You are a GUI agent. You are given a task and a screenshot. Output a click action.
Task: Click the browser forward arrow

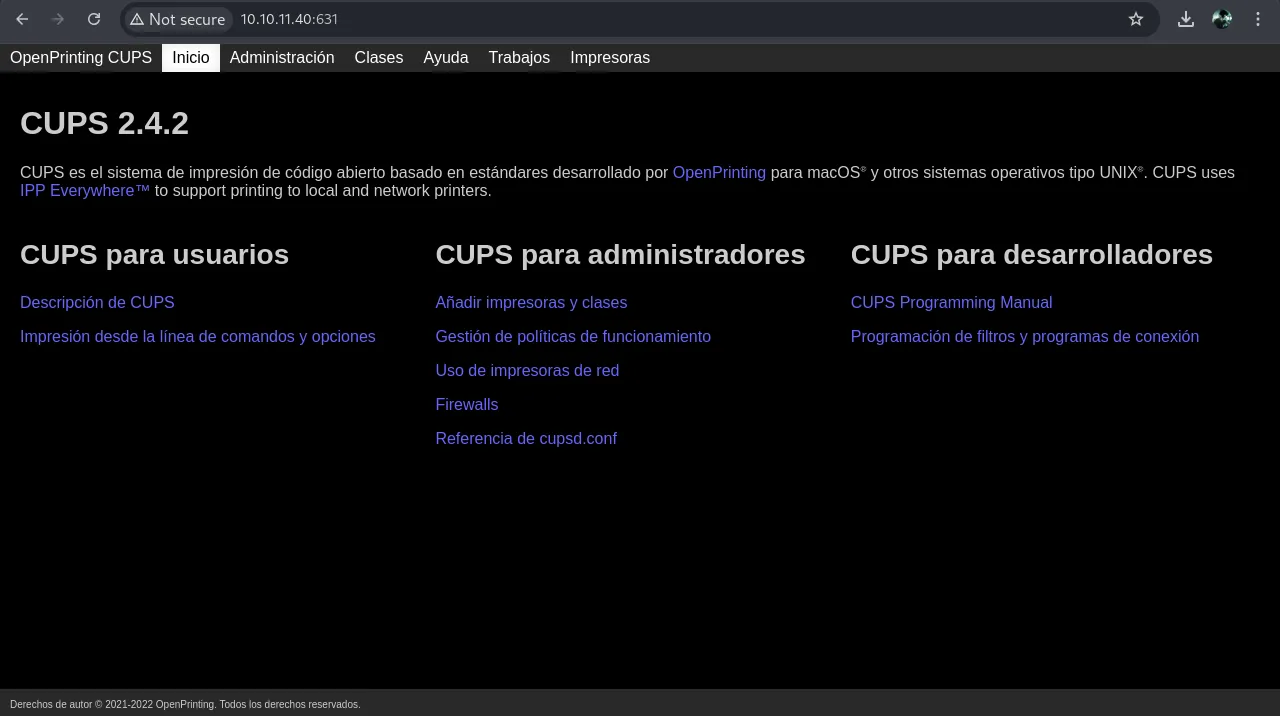point(58,19)
